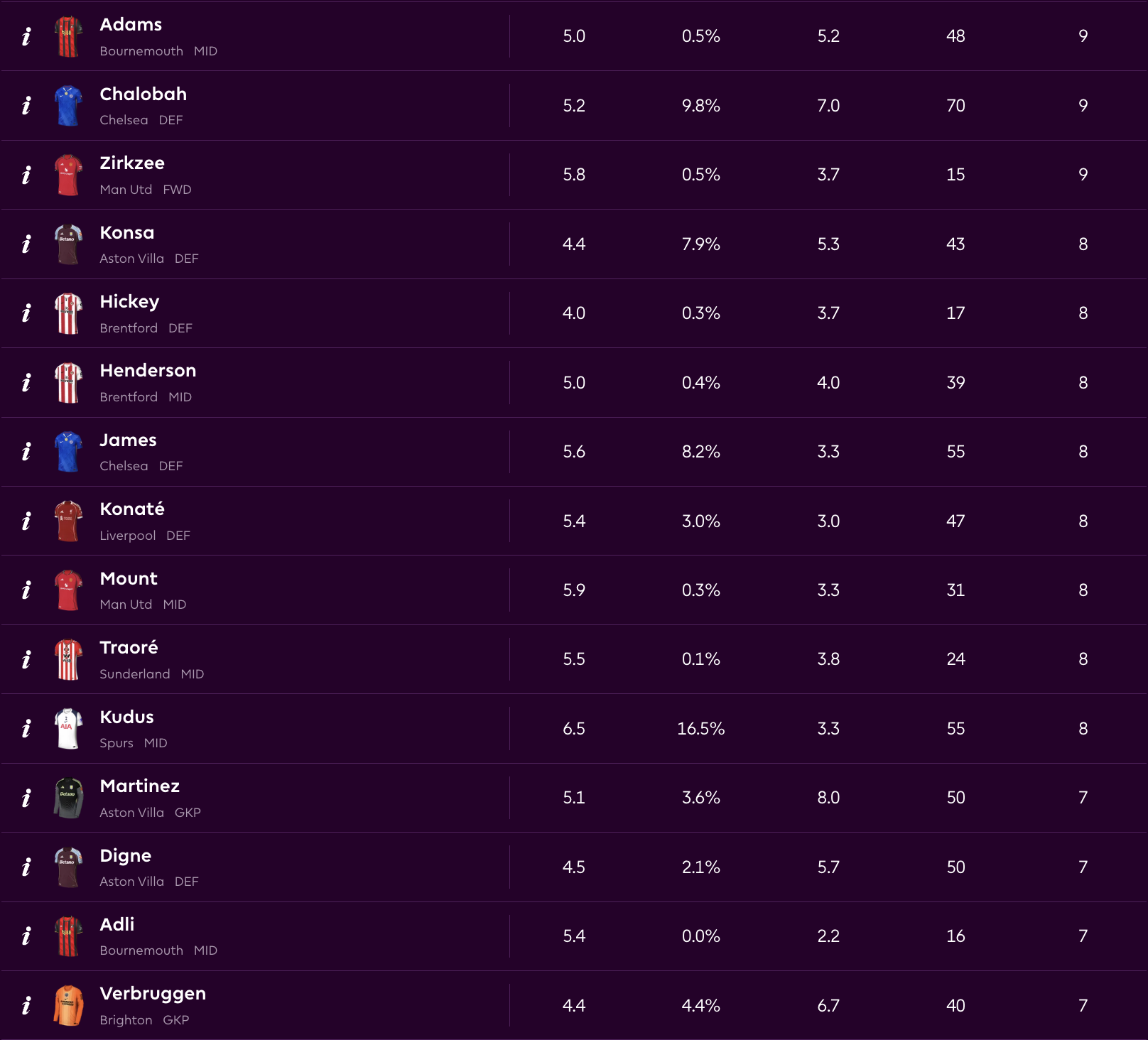
Task: View Martinez info via the i icon
Action: [26, 798]
